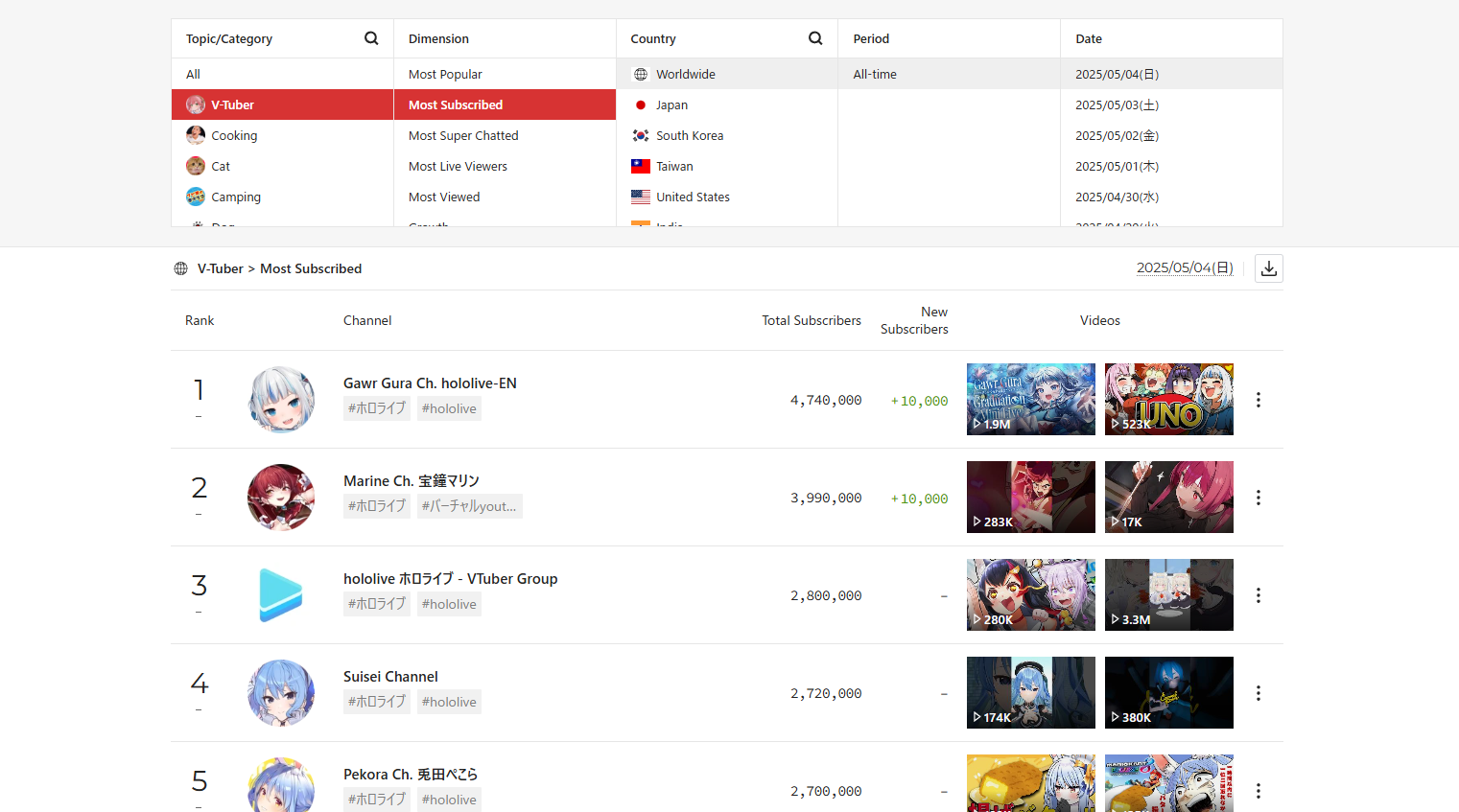Screen dimensions: 1459x812
Task: Click #hololive tag under Suisei Channel
Action: (x=449, y=702)
